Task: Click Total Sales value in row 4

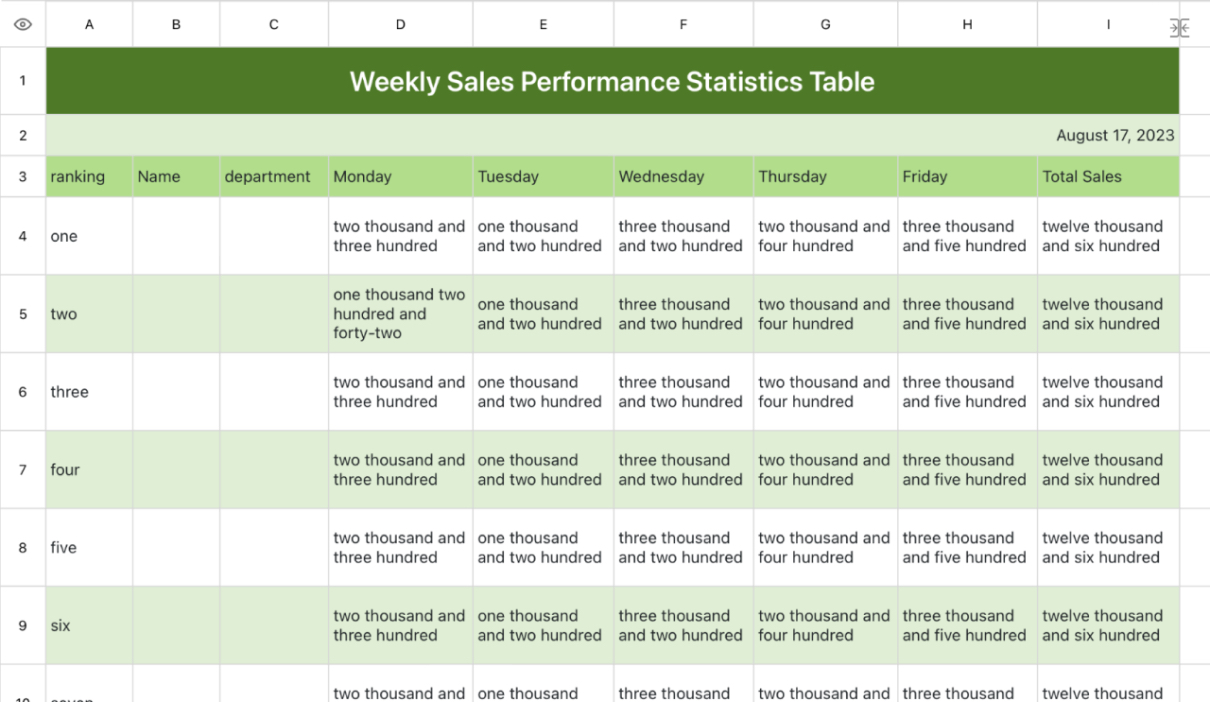Action: (1108, 236)
